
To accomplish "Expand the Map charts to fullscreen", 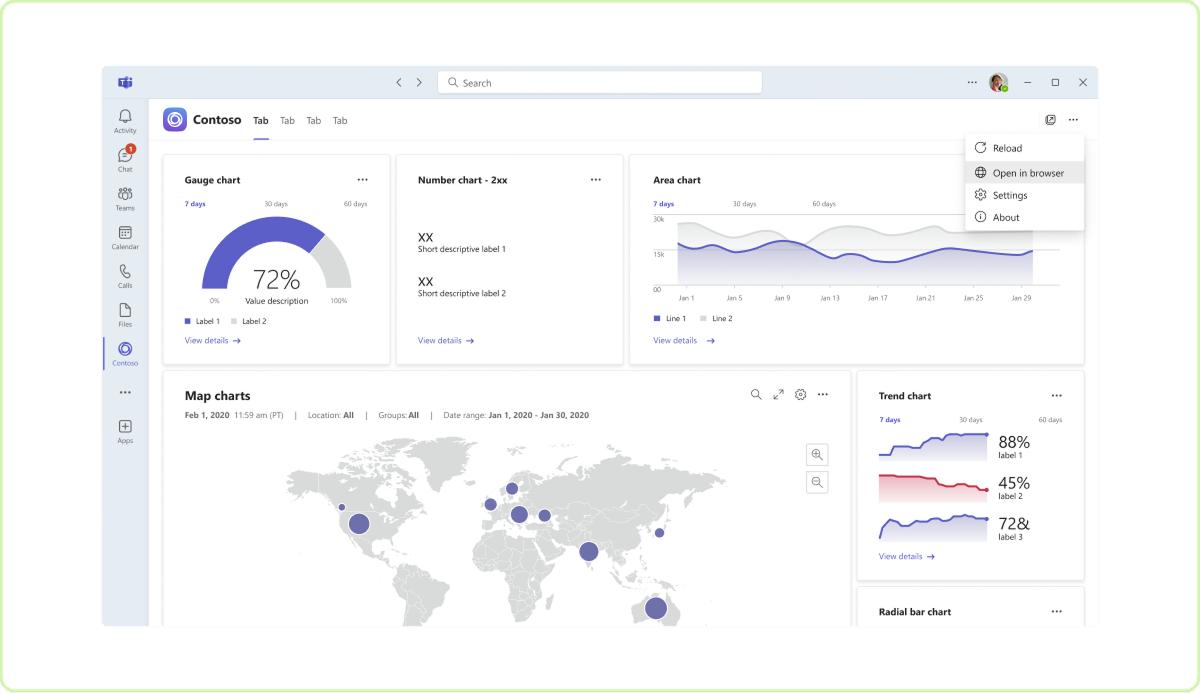I will 778,395.
